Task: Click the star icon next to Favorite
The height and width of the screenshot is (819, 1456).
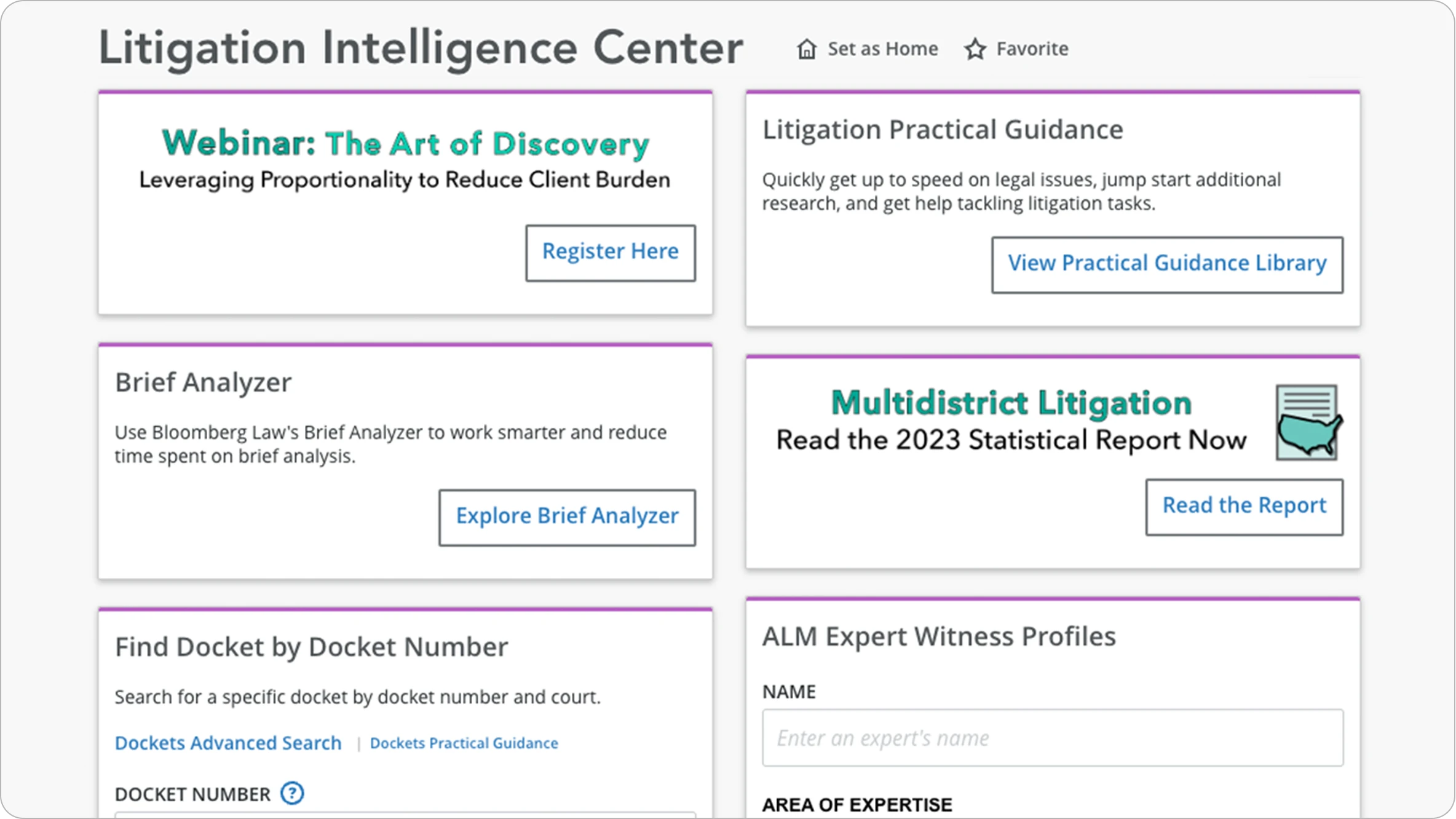Action: pos(975,49)
